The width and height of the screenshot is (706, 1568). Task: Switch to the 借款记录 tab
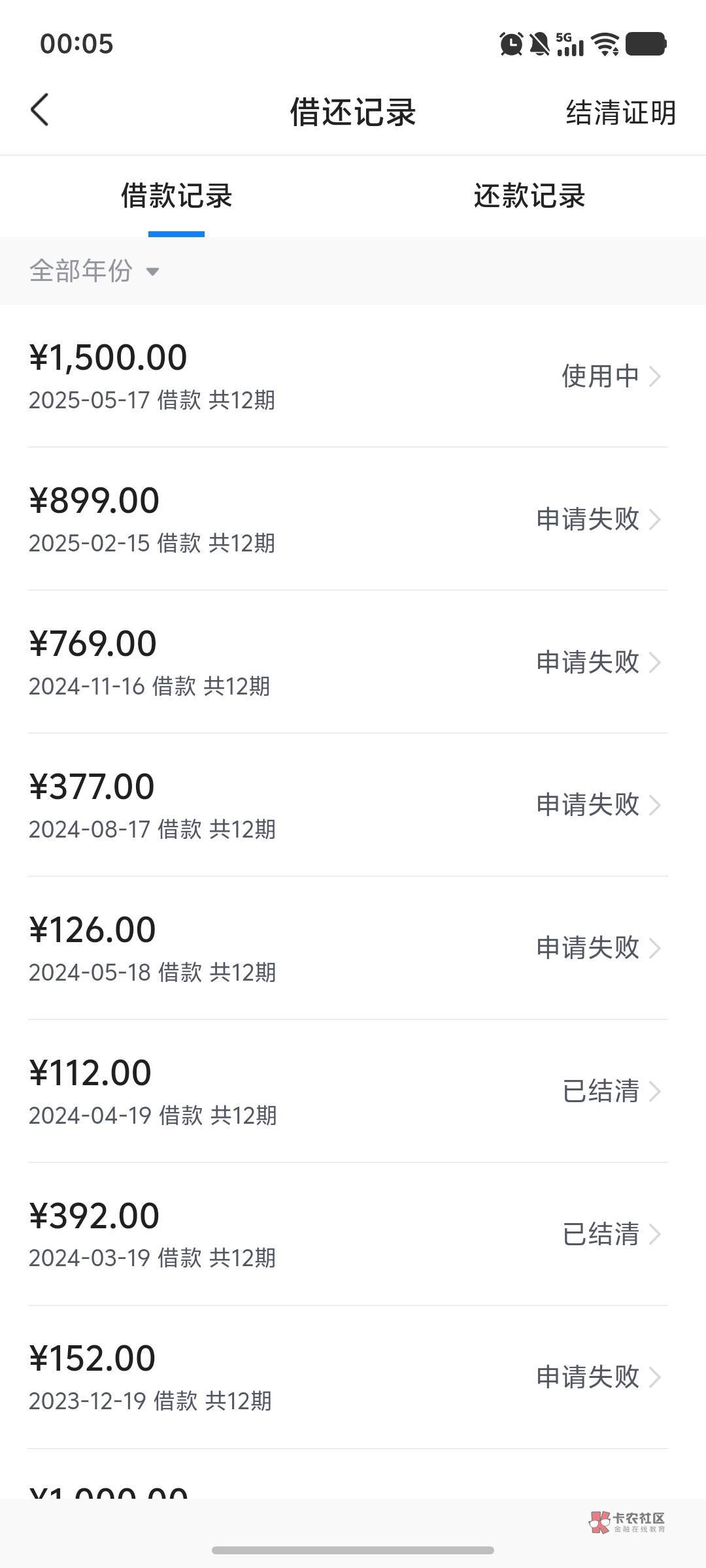pos(176,196)
